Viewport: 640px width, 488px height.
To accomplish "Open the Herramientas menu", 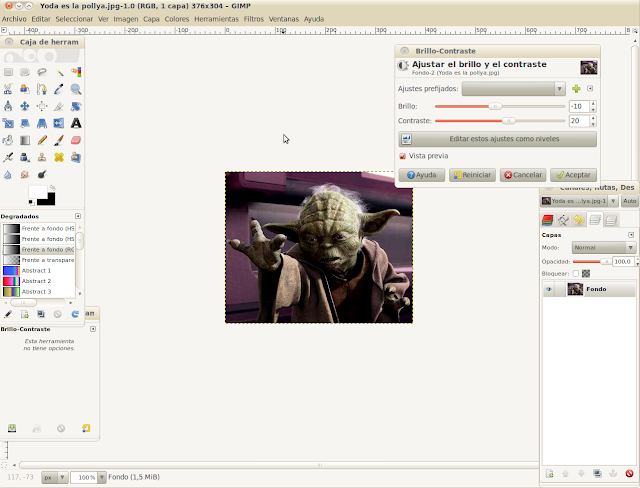I will tap(216, 19).
